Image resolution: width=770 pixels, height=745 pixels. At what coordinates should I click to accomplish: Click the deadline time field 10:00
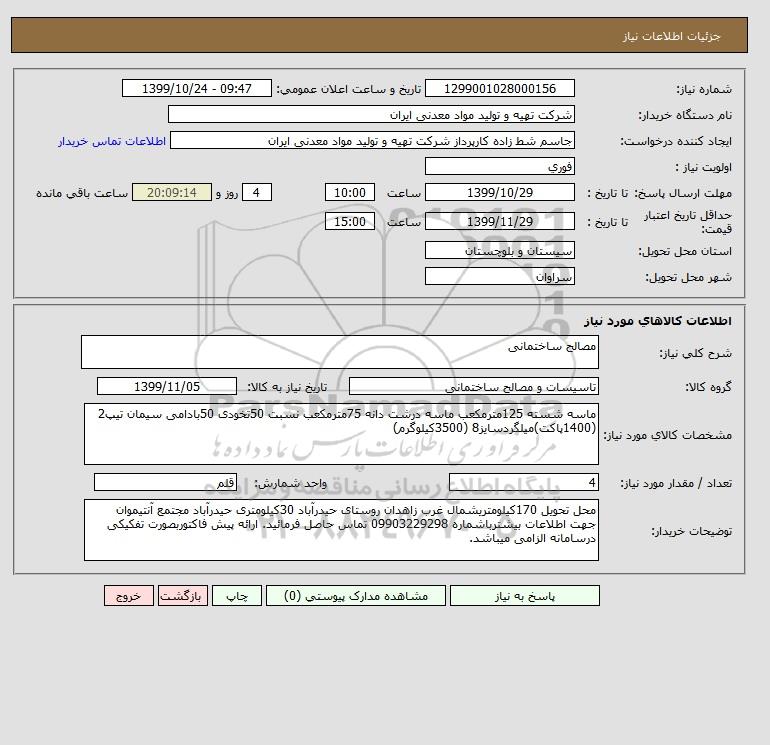[350, 193]
